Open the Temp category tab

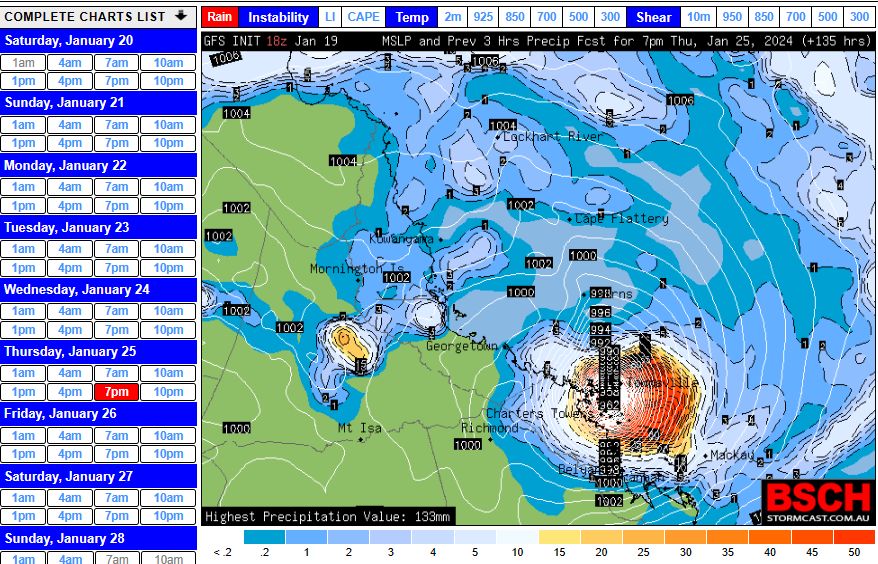pyautogui.click(x=411, y=17)
